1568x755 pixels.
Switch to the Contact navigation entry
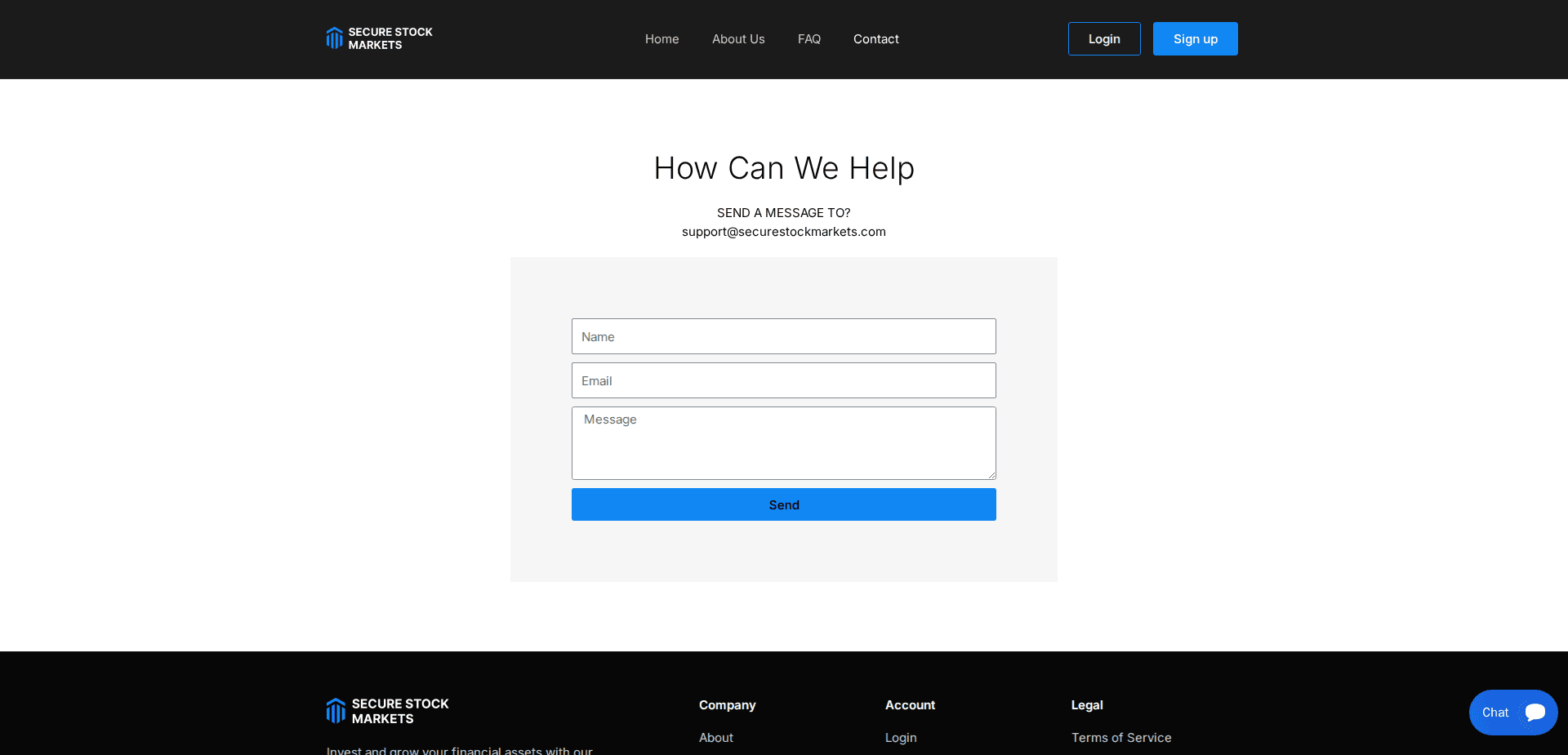point(875,38)
